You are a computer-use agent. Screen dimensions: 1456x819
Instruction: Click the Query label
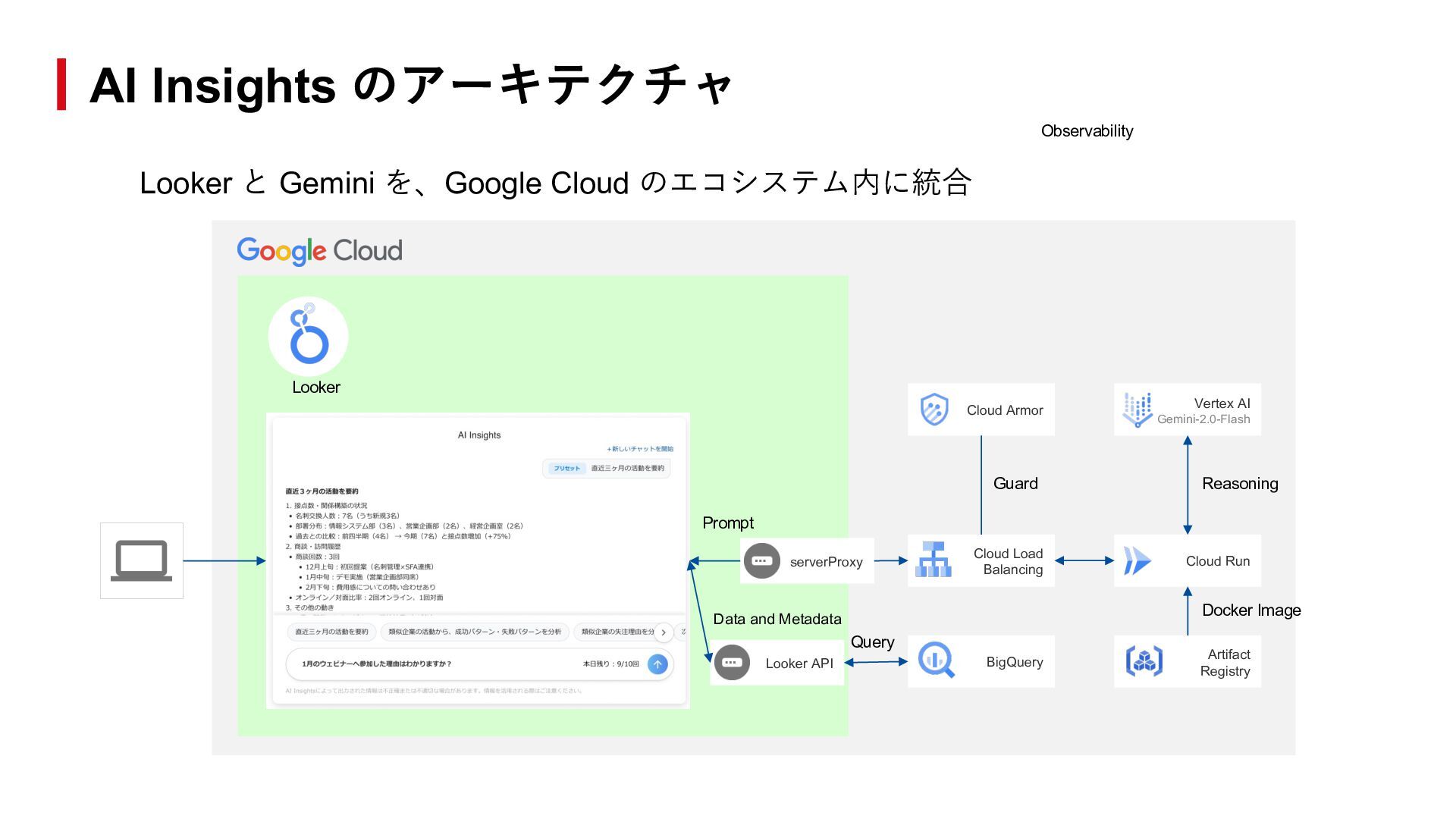[x=872, y=642]
